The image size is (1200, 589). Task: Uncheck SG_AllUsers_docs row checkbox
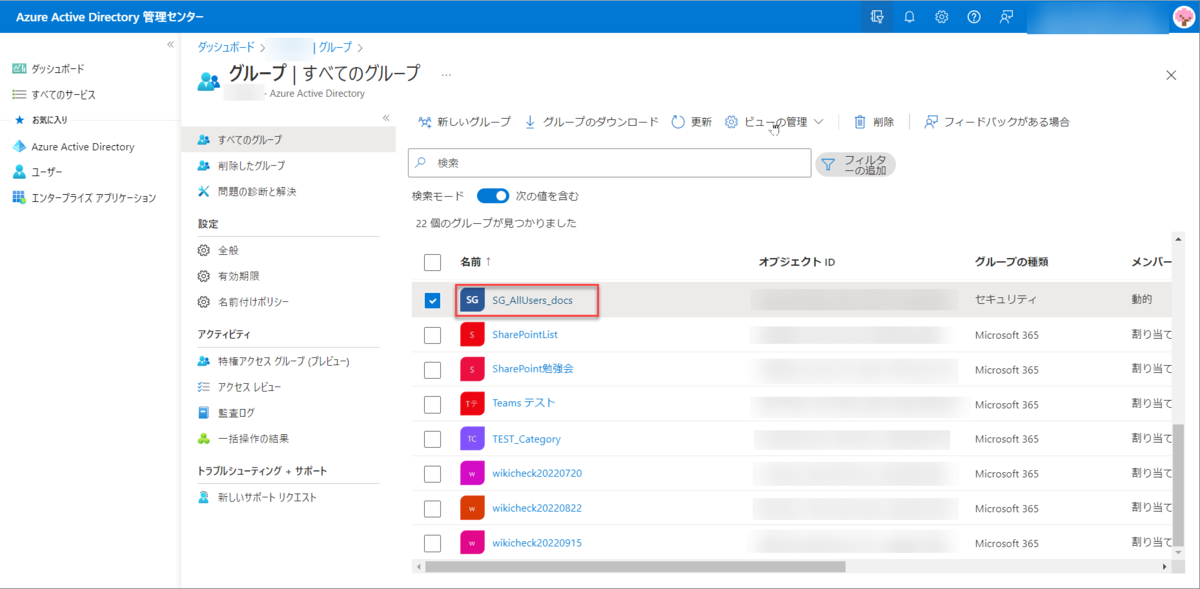tap(432, 301)
